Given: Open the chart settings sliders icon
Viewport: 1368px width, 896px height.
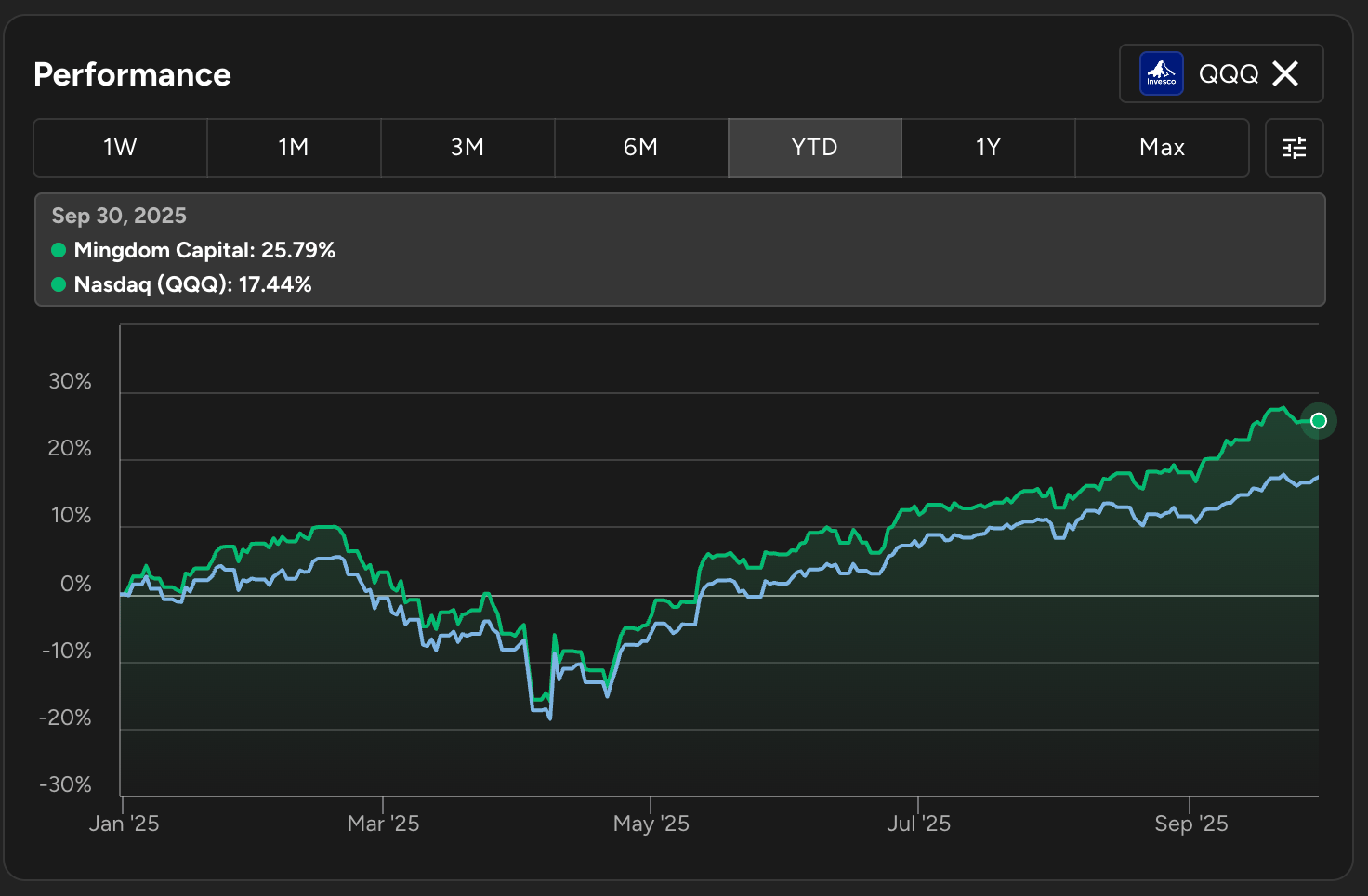Looking at the screenshot, I should [x=1295, y=148].
